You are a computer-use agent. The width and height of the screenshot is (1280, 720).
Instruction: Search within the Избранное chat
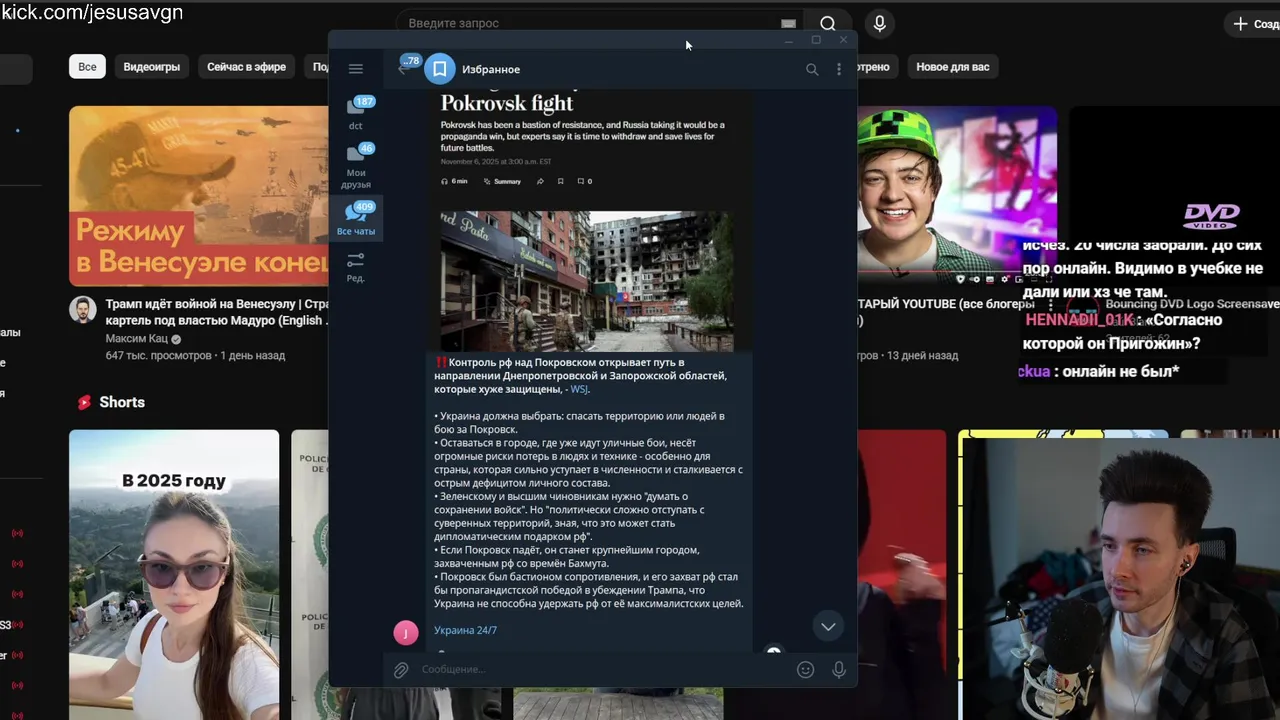tap(812, 69)
